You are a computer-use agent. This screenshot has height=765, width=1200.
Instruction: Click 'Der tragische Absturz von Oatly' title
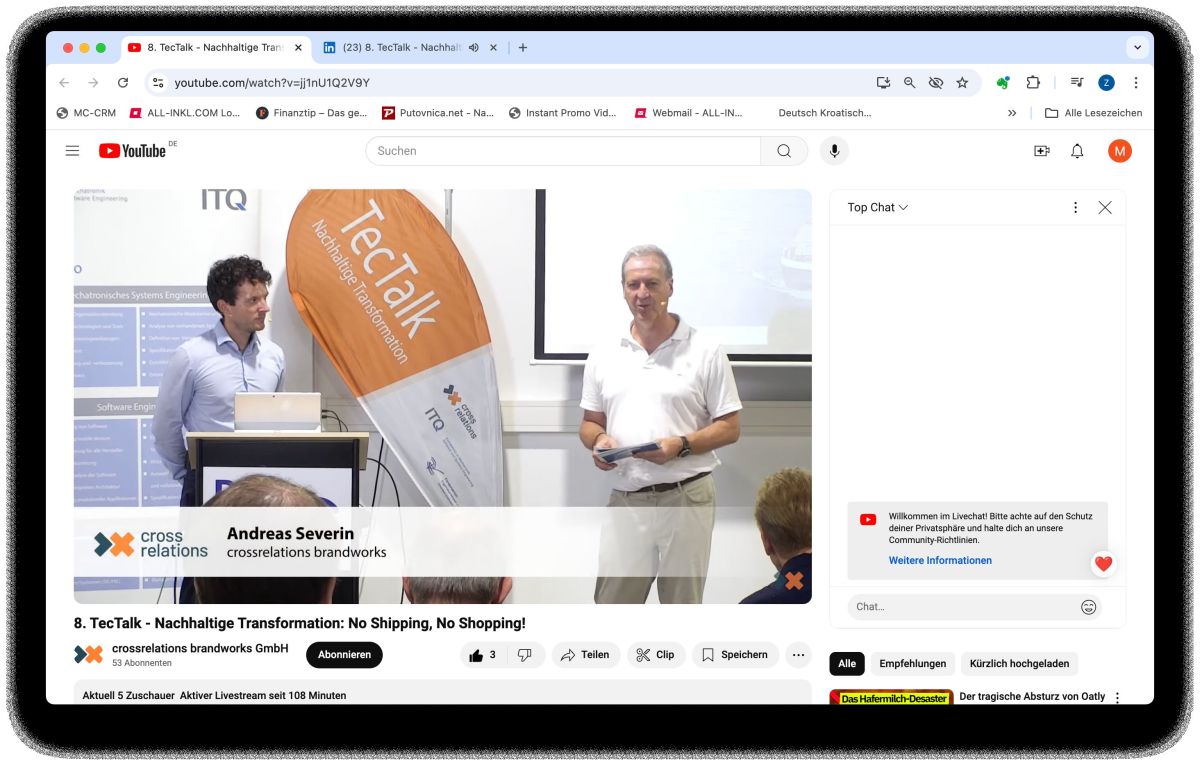tap(1032, 696)
